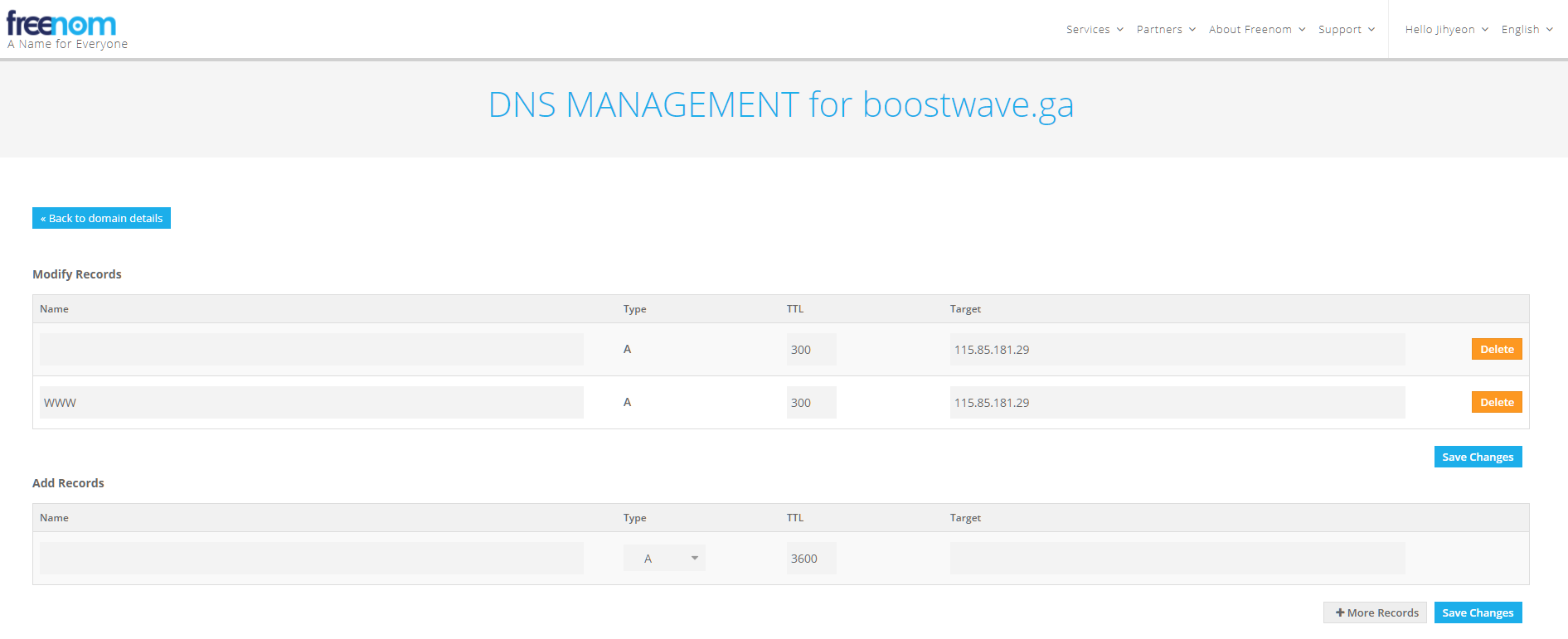
Task: Click the Target field of the first record
Action: 1177,350
